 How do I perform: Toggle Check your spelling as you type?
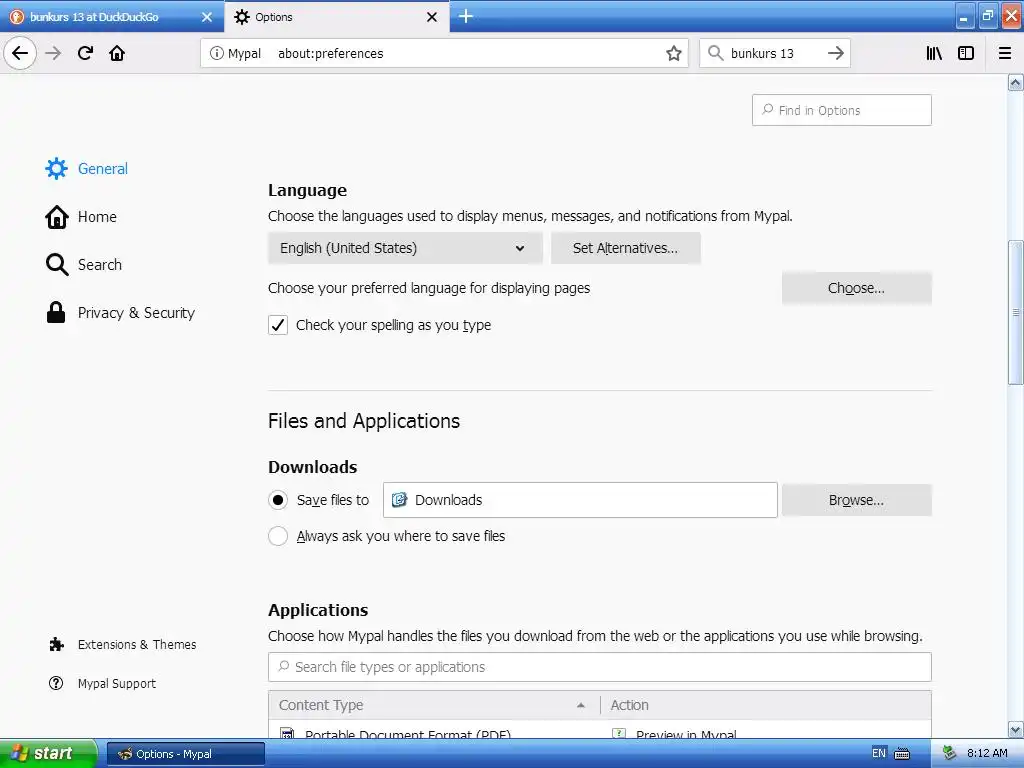pos(278,325)
